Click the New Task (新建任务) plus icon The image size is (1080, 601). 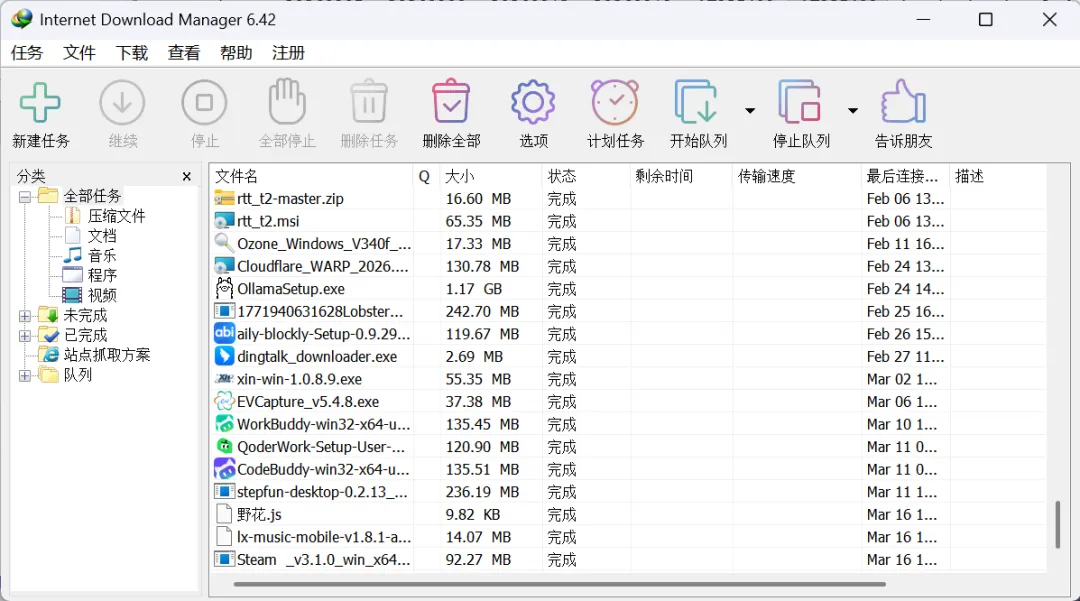point(40,103)
